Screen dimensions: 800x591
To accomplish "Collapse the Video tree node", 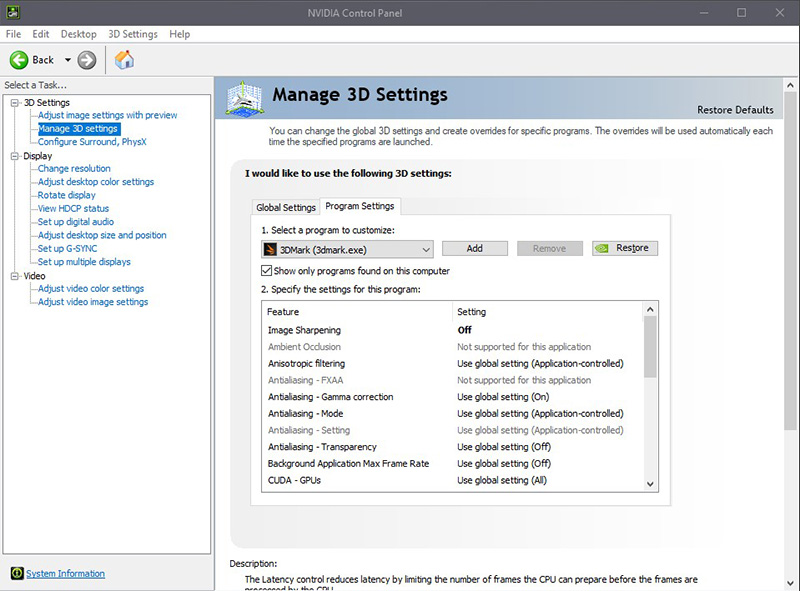I will pyautogui.click(x=15, y=276).
